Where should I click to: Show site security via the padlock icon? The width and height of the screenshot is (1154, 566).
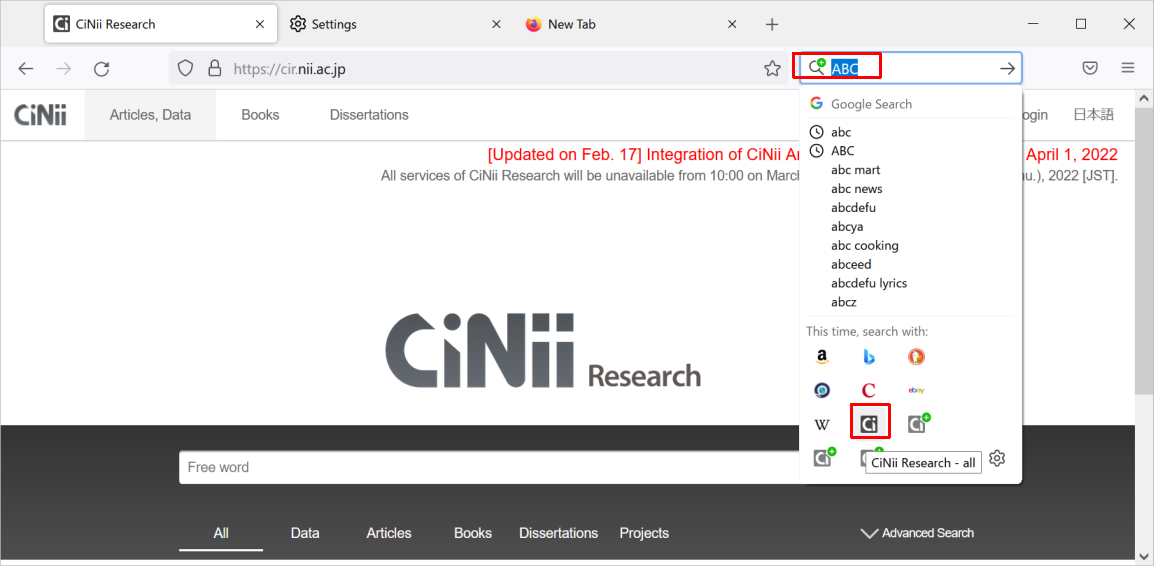pyautogui.click(x=214, y=68)
